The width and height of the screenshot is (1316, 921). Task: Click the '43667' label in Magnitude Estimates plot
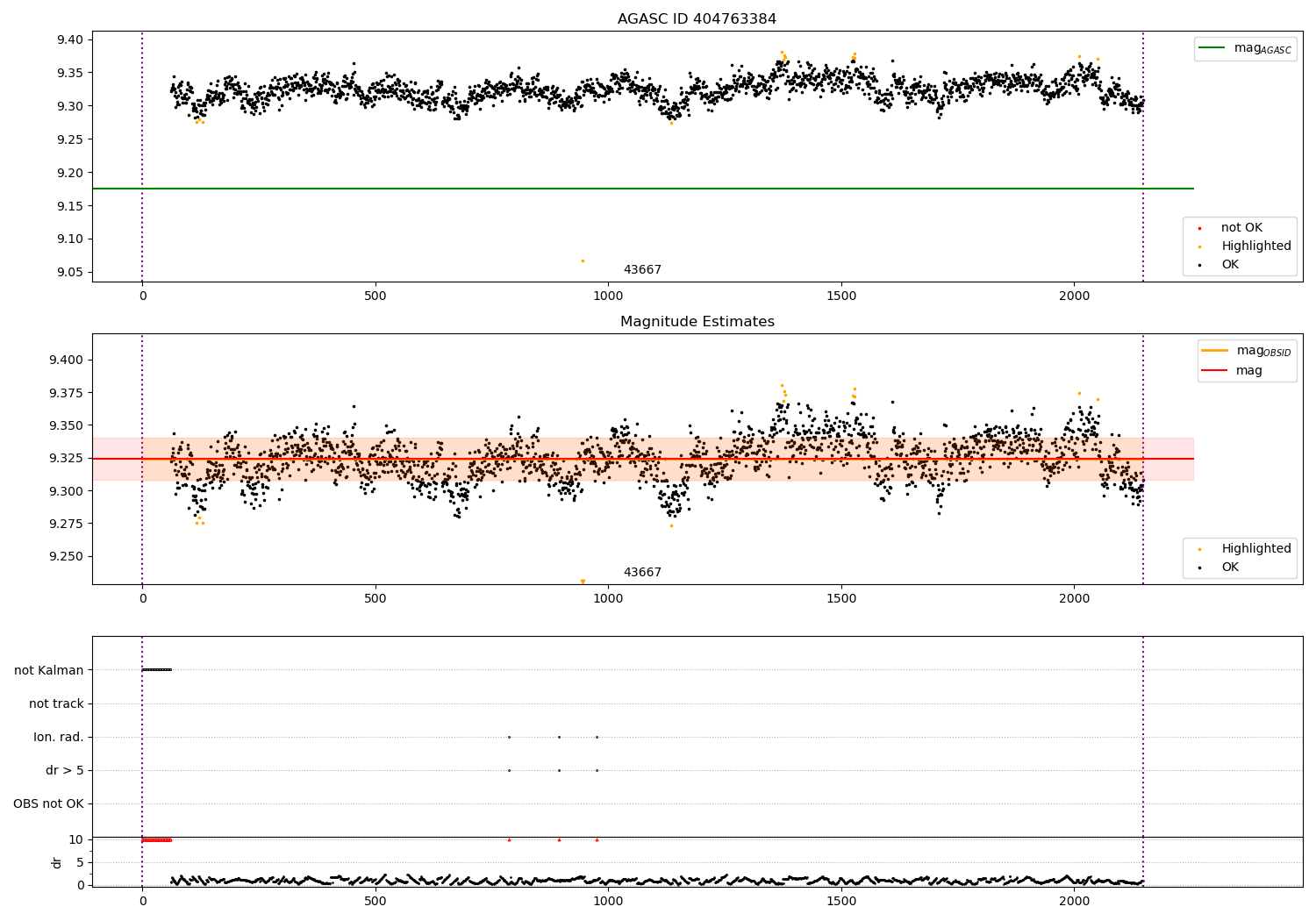click(x=642, y=573)
